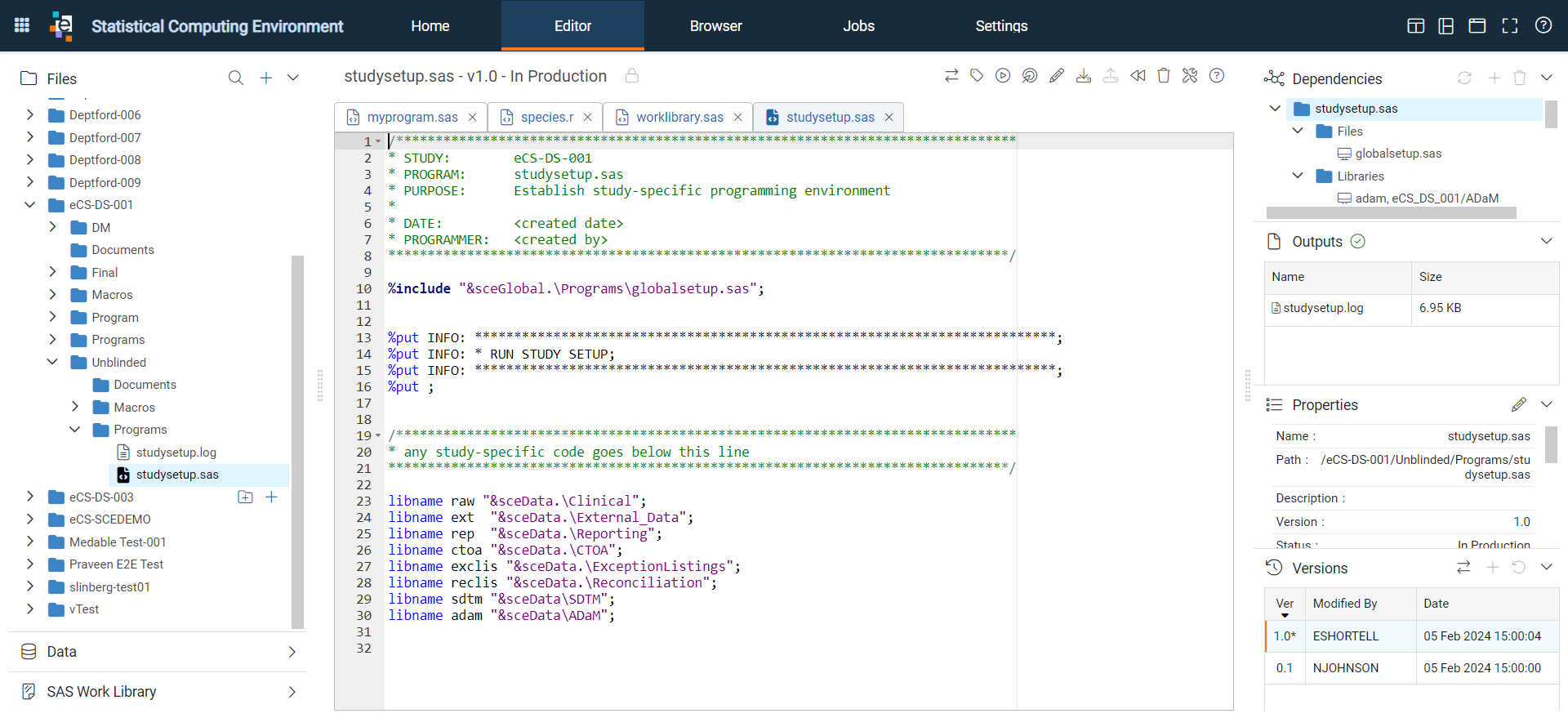The height and width of the screenshot is (718, 1568).
Task: Click the lock icon beside file title
Action: pos(631,76)
